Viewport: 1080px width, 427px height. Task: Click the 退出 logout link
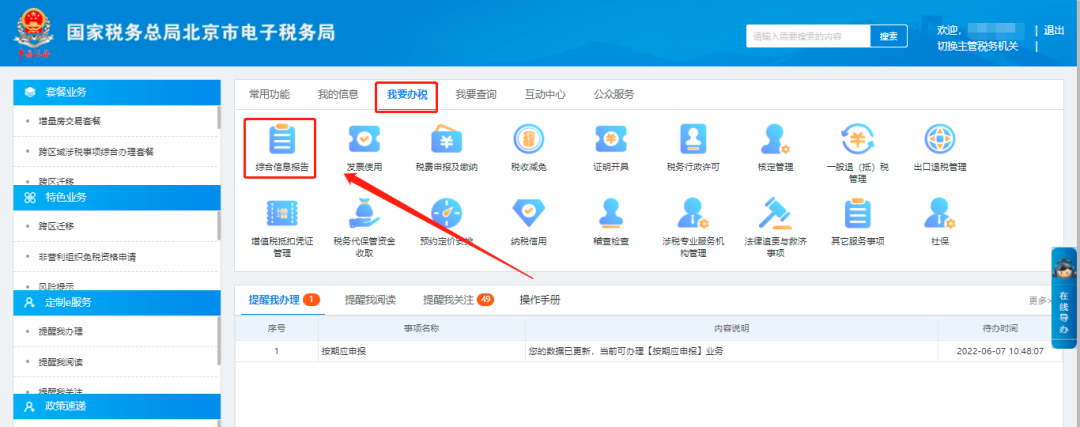point(1054,30)
